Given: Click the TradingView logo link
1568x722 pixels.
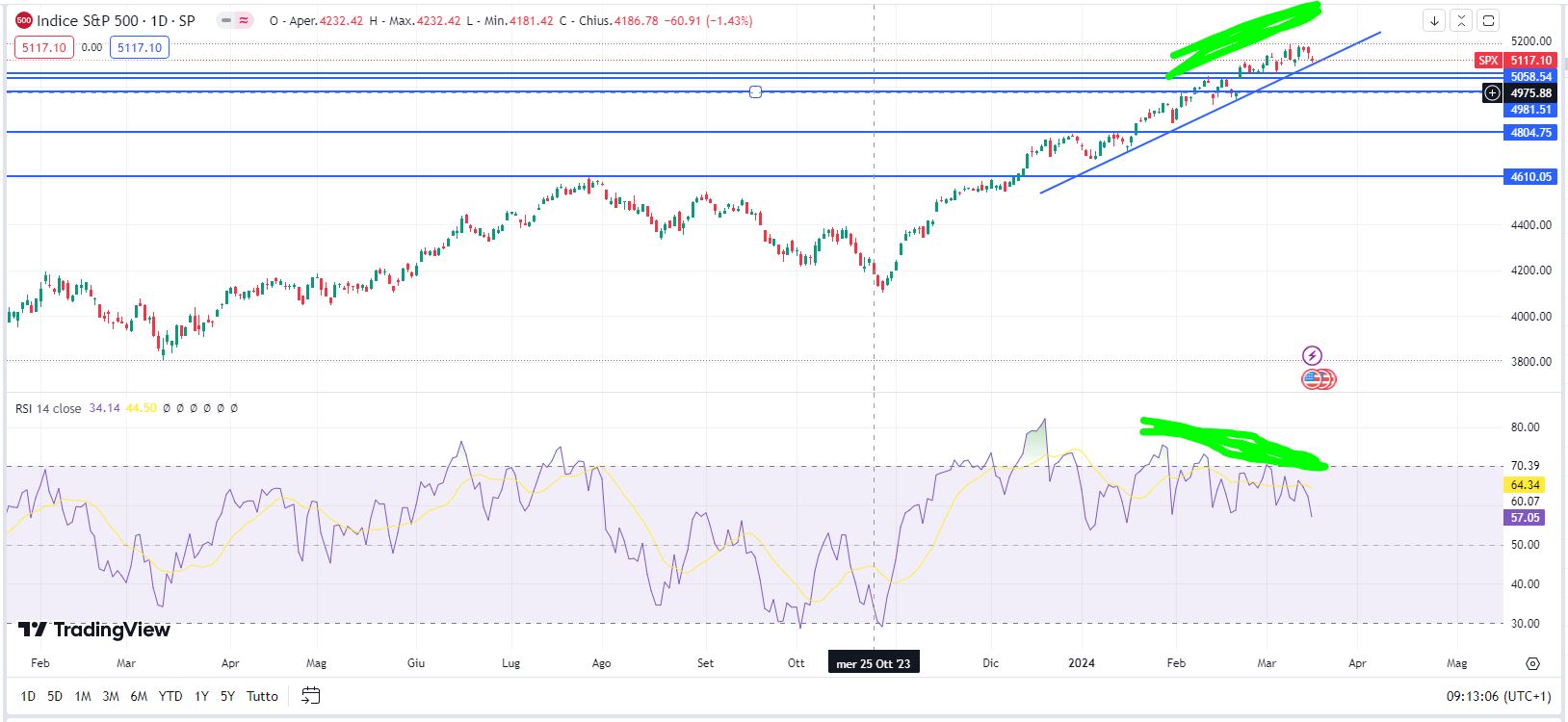Looking at the screenshot, I should point(94,630).
